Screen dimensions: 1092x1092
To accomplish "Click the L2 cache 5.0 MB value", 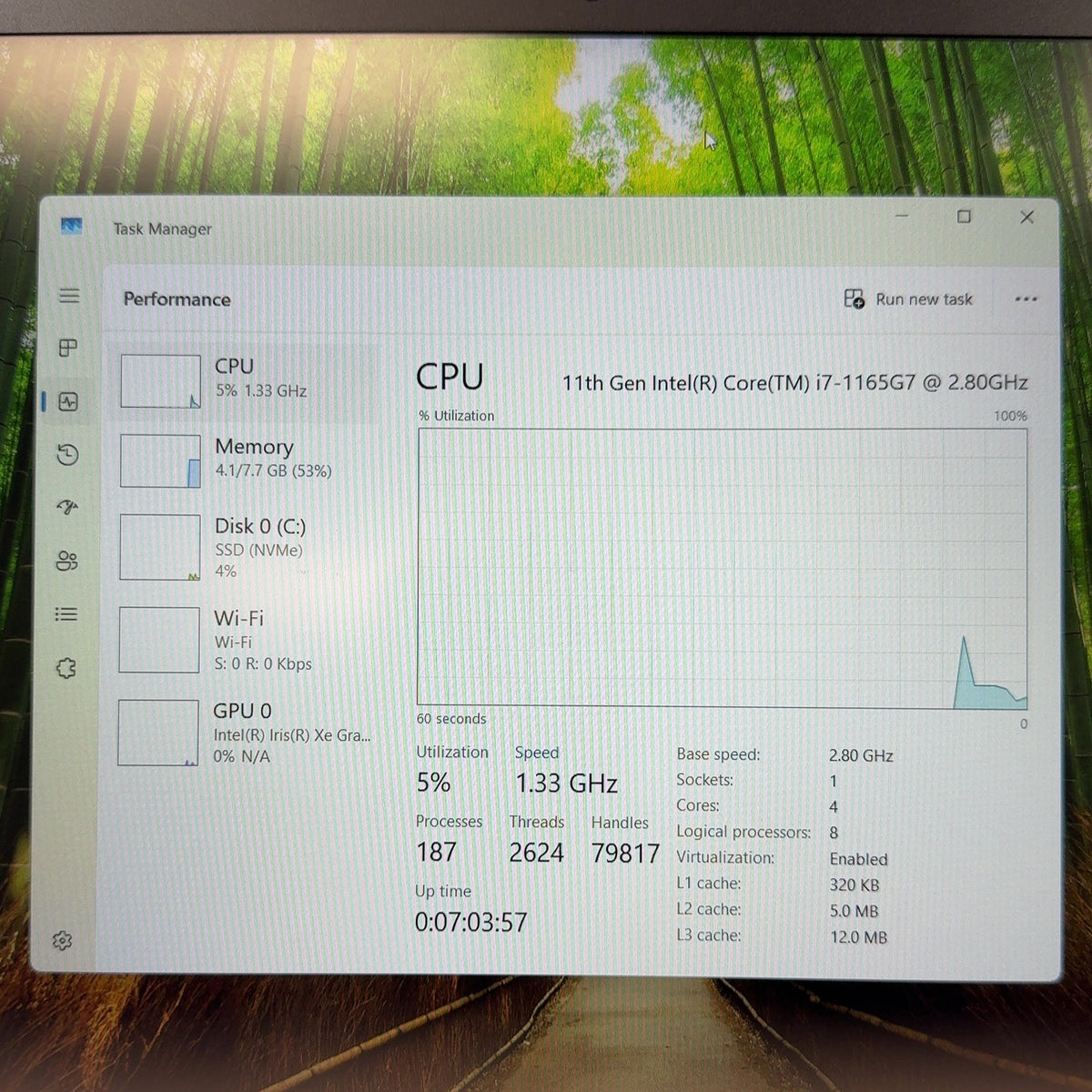I will 854,911.
